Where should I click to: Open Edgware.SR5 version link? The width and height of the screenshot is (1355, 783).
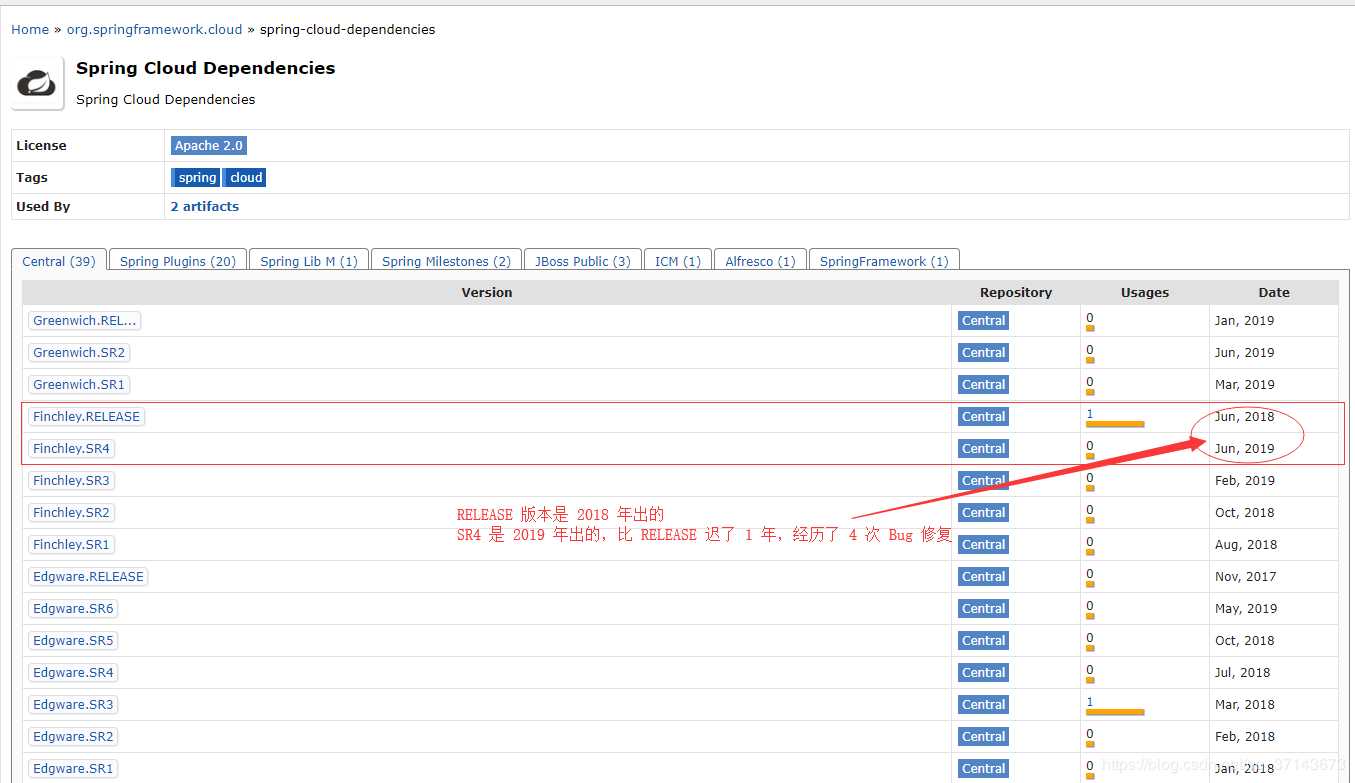[x=73, y=641]
